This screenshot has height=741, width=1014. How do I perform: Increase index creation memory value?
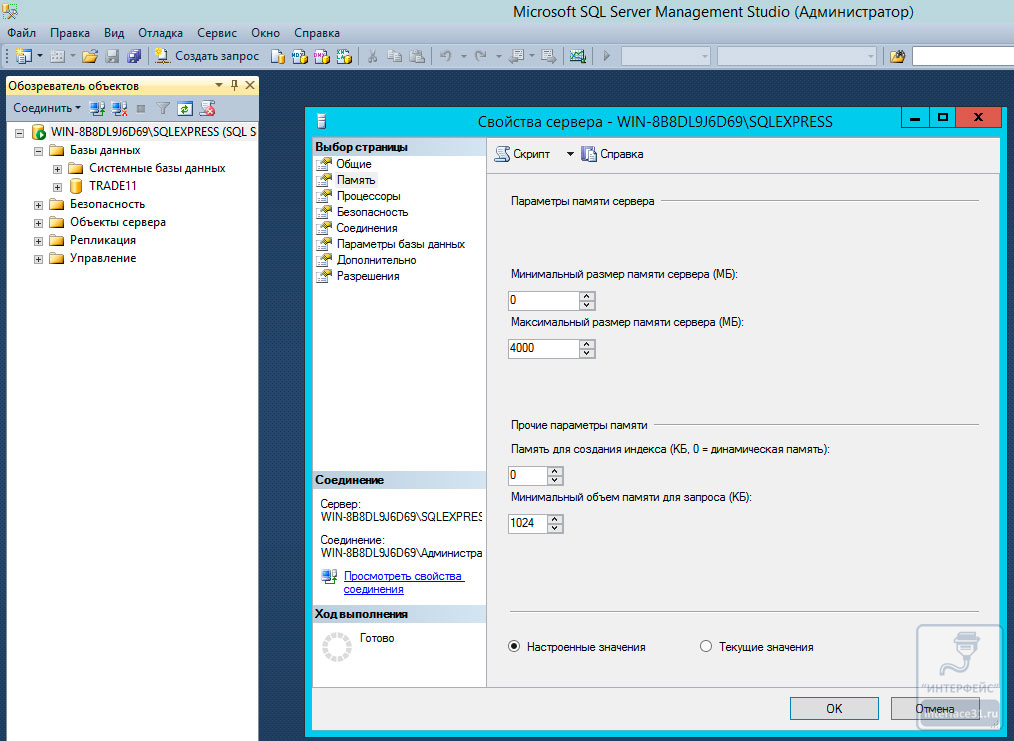[555, 471]
